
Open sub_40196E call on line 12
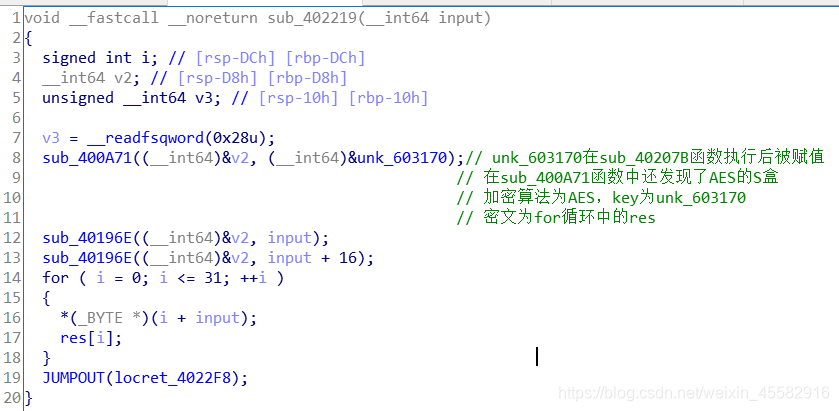pos(87,238)
